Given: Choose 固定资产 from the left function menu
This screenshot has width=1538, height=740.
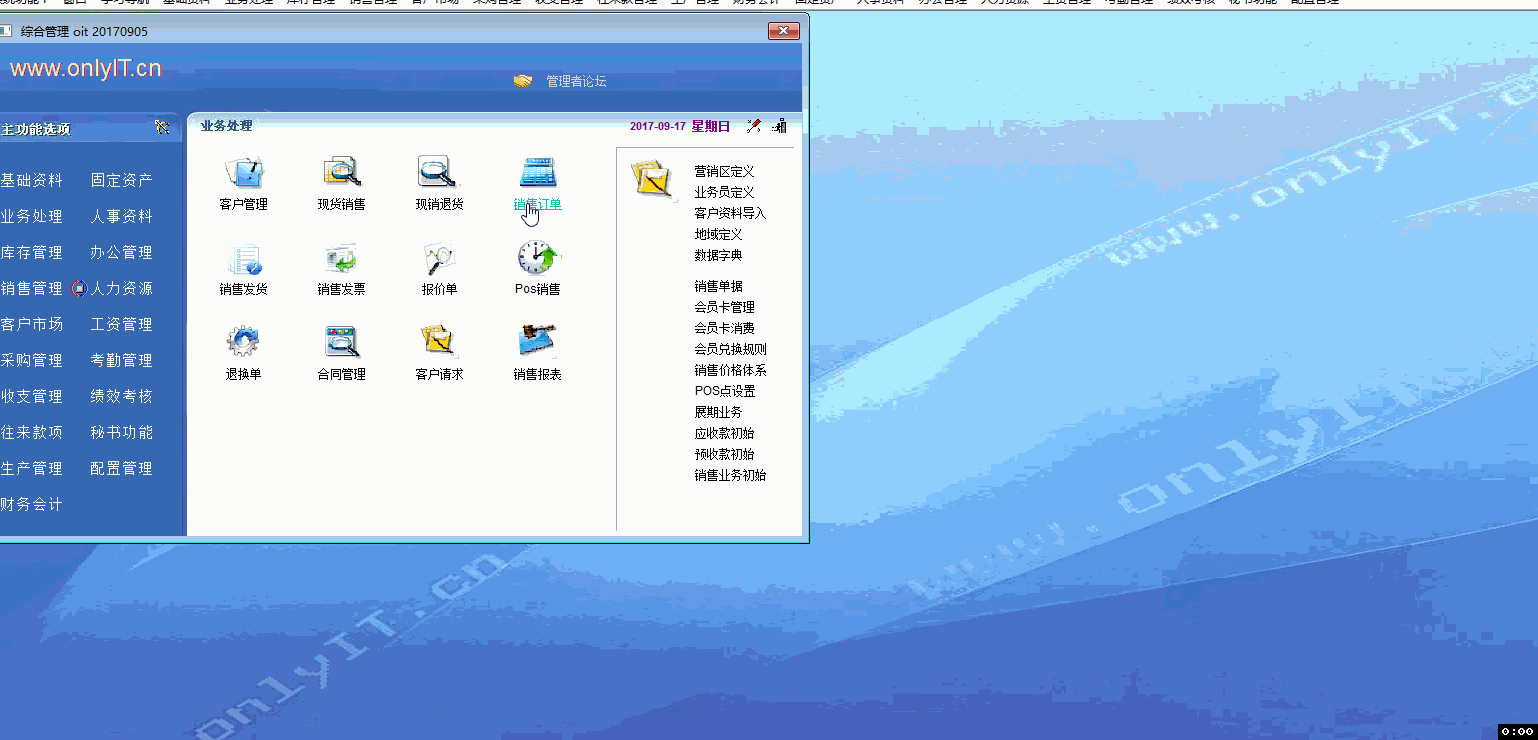Looking at the screenshot, I should [x=121, y=181].
